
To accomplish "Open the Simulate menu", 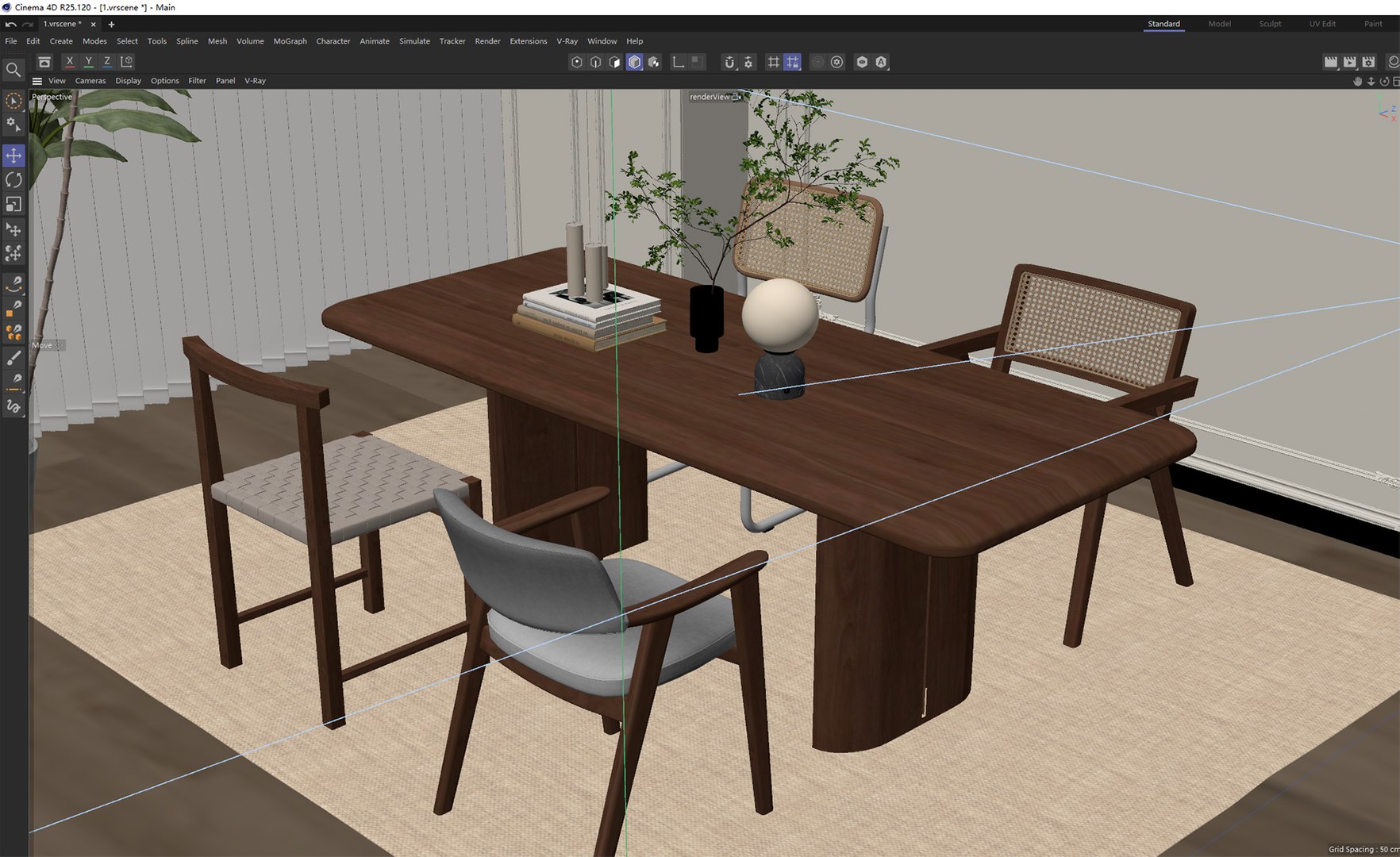I will click(x=414, y=41).
